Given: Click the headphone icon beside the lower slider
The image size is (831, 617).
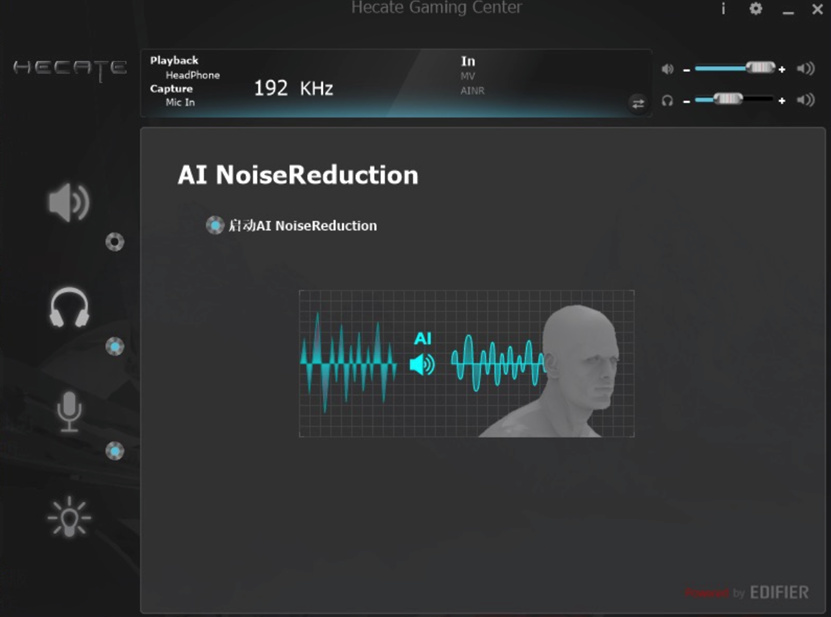Looking at the screenshot, I should coord(668,100).
